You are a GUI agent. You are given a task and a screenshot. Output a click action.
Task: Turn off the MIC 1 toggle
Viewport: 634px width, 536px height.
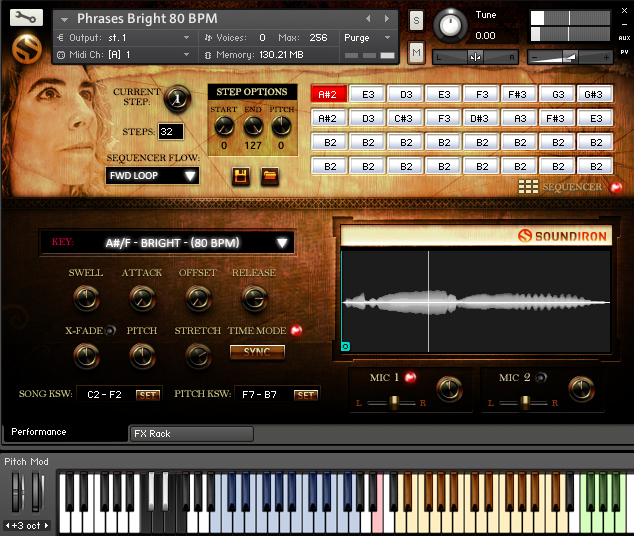tap(410, 377)
